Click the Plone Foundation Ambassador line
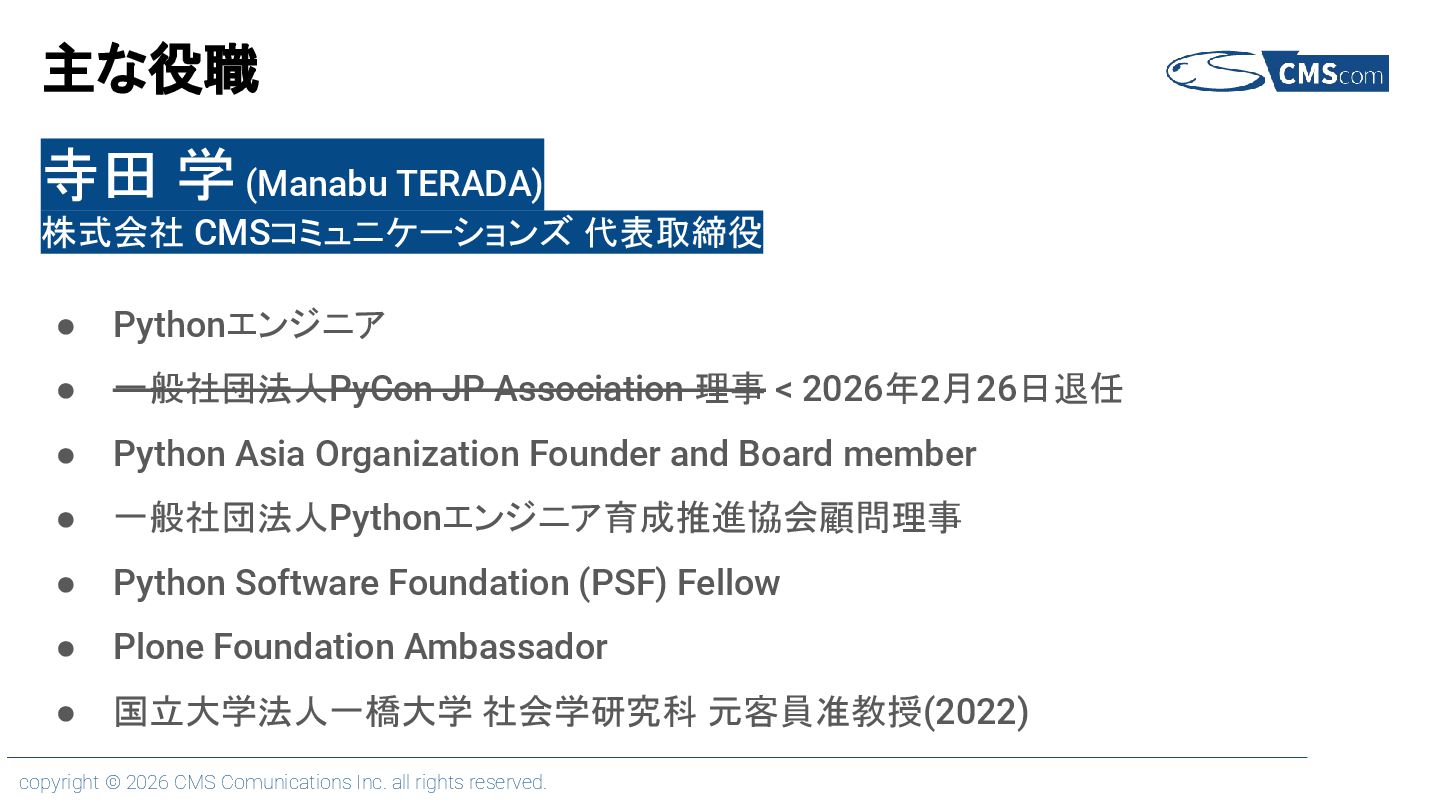Viewport: 1440px width, 810px height. (360, 647)
